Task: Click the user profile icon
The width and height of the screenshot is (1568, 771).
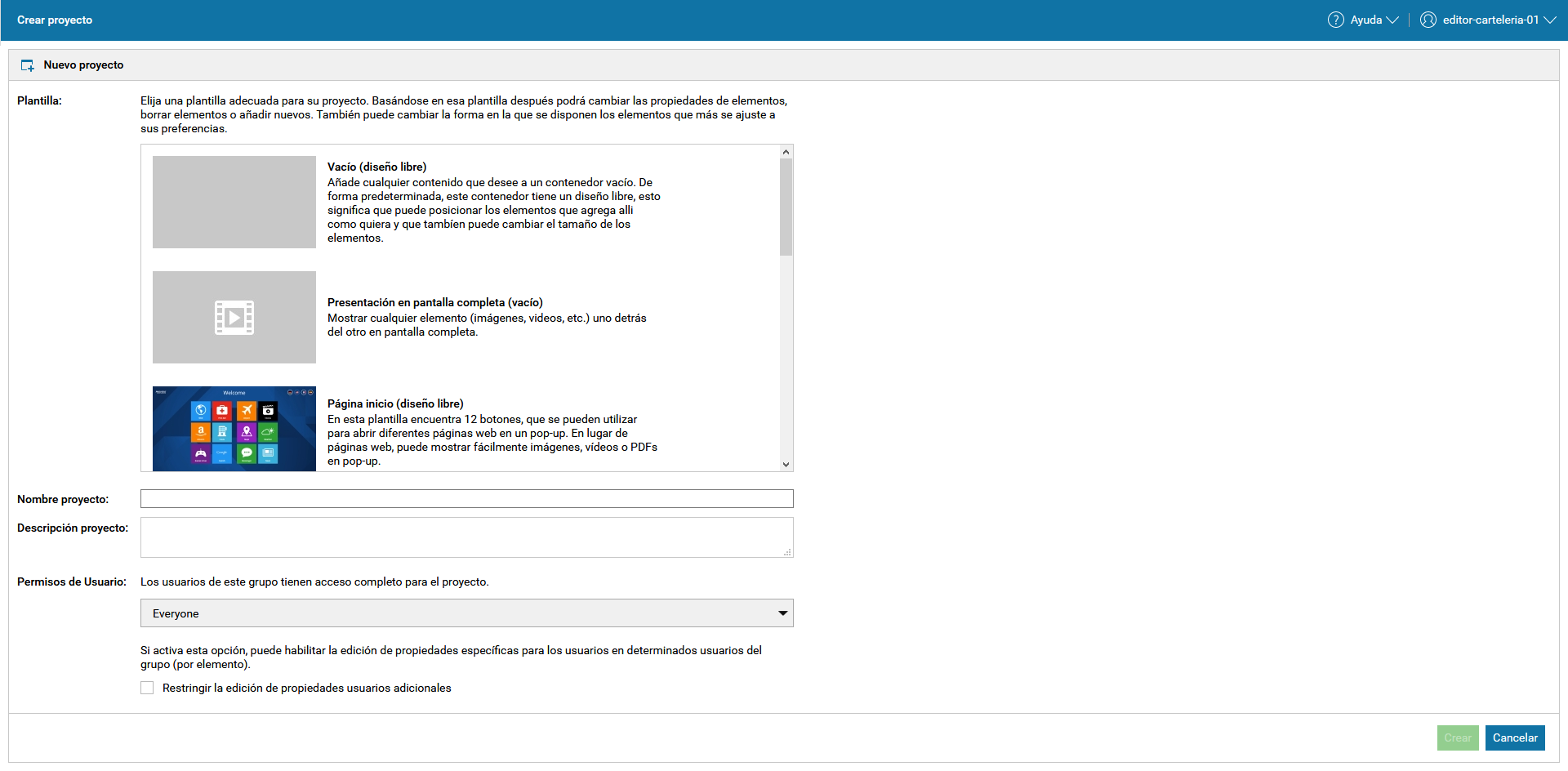Action: coord(1428,20)
